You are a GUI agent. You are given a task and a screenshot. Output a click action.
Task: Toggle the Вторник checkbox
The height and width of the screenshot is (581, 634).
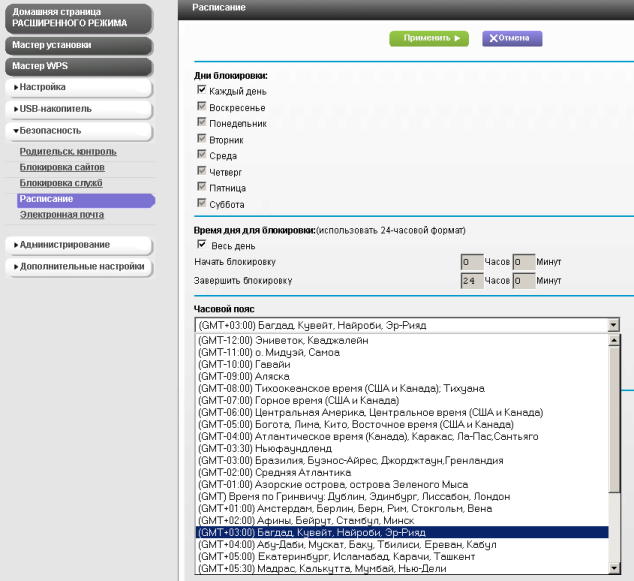[x=201, y=138]
